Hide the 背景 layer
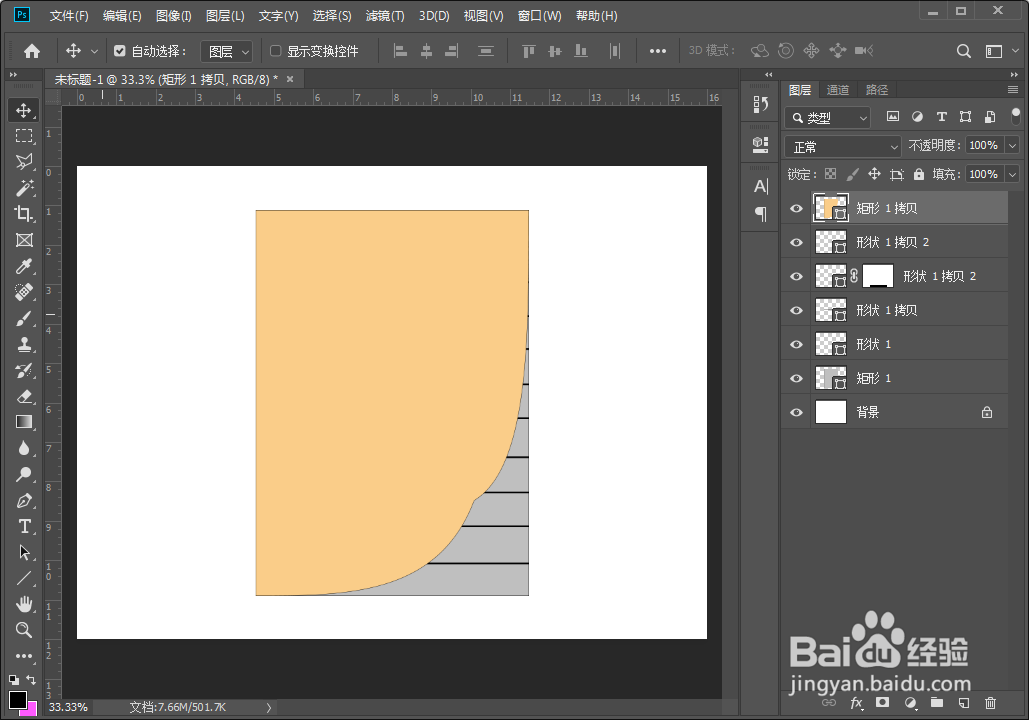 click(x=796, y=412)
